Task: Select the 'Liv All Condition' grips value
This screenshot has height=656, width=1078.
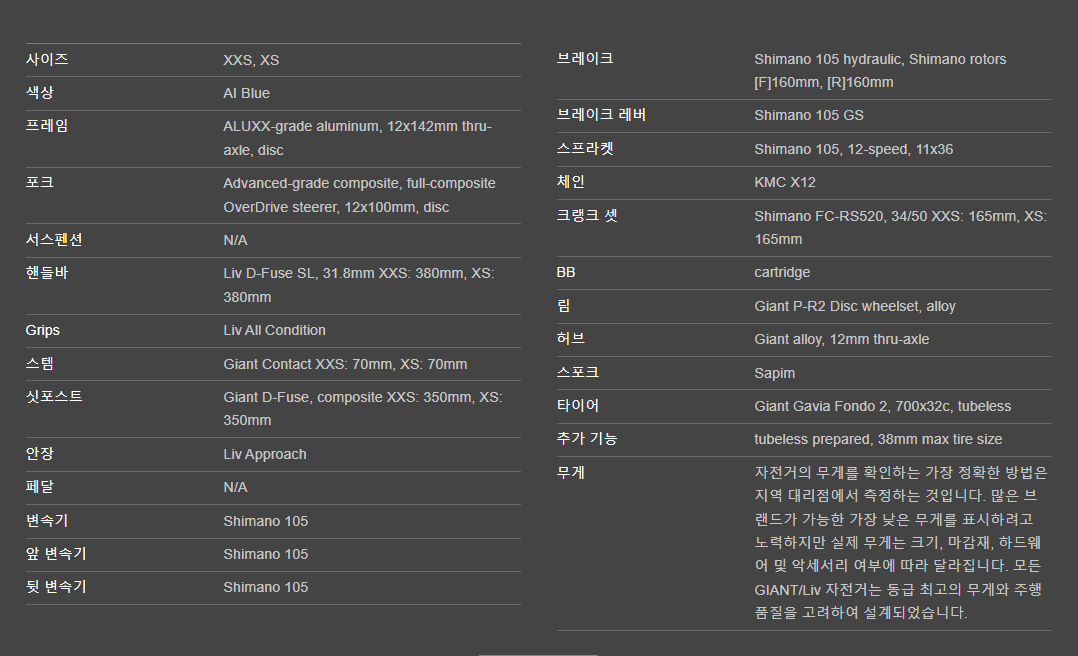Action: (x=274, y=330)
